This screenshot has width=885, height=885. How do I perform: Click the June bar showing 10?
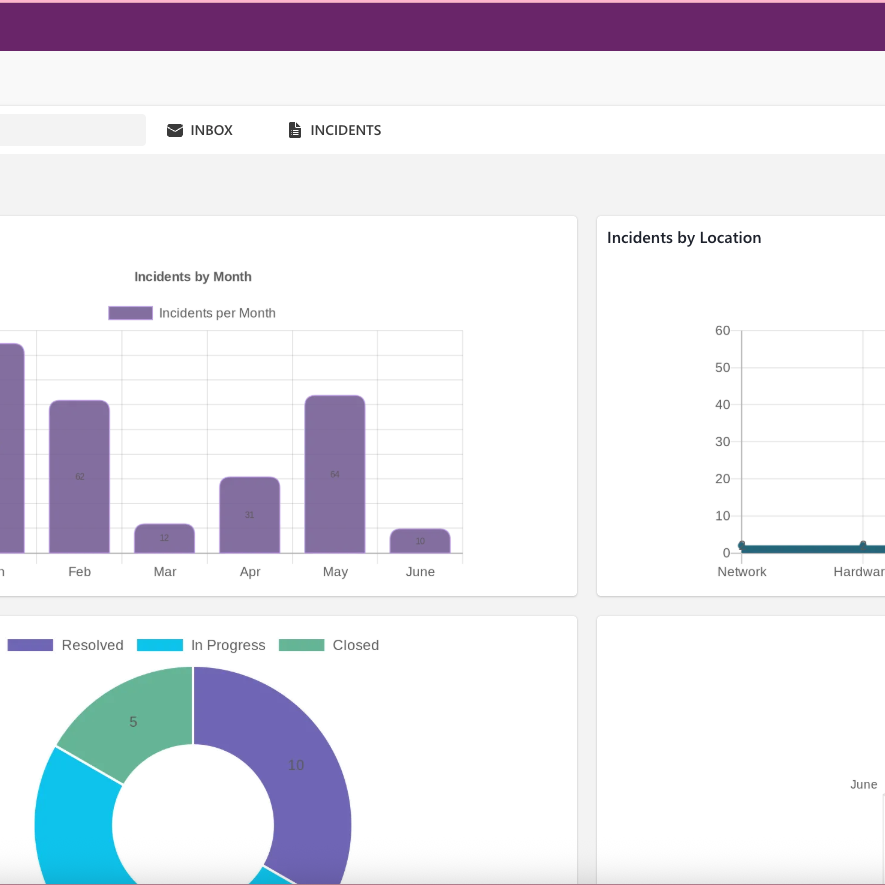tap(420, 541)
